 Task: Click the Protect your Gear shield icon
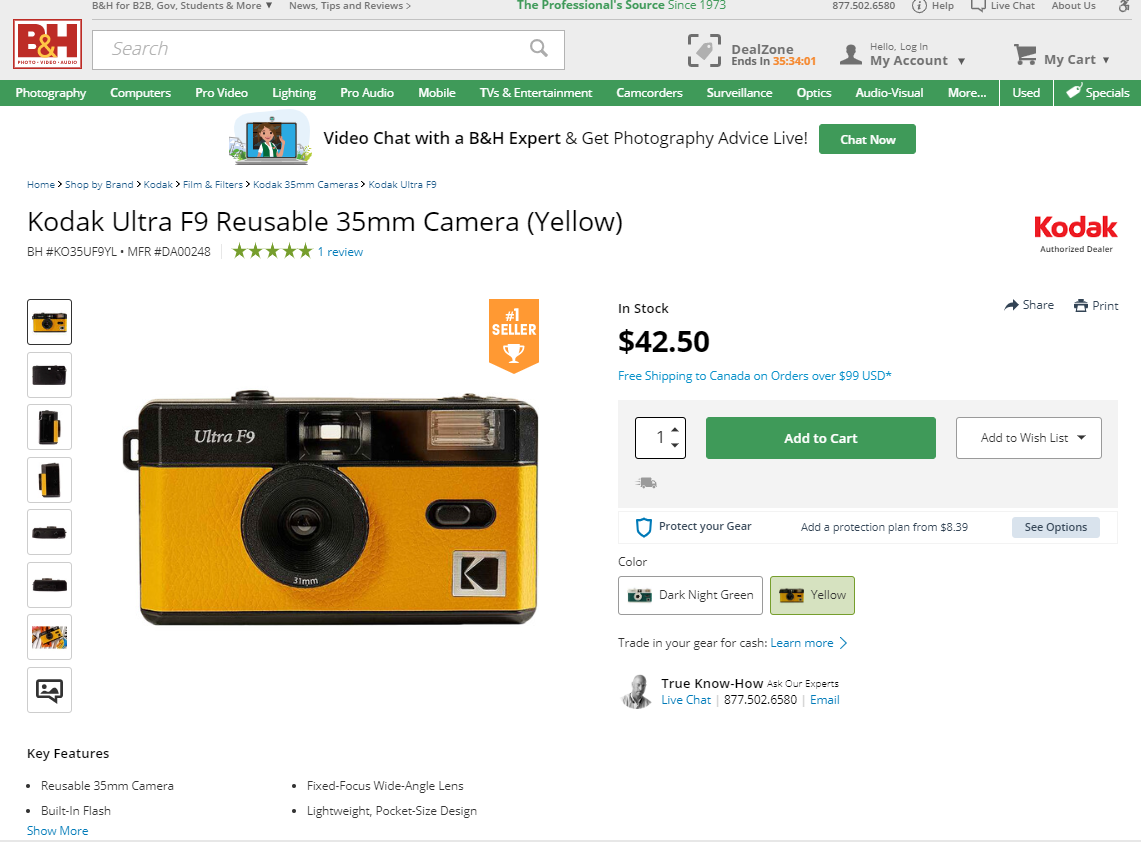(644, 527)
